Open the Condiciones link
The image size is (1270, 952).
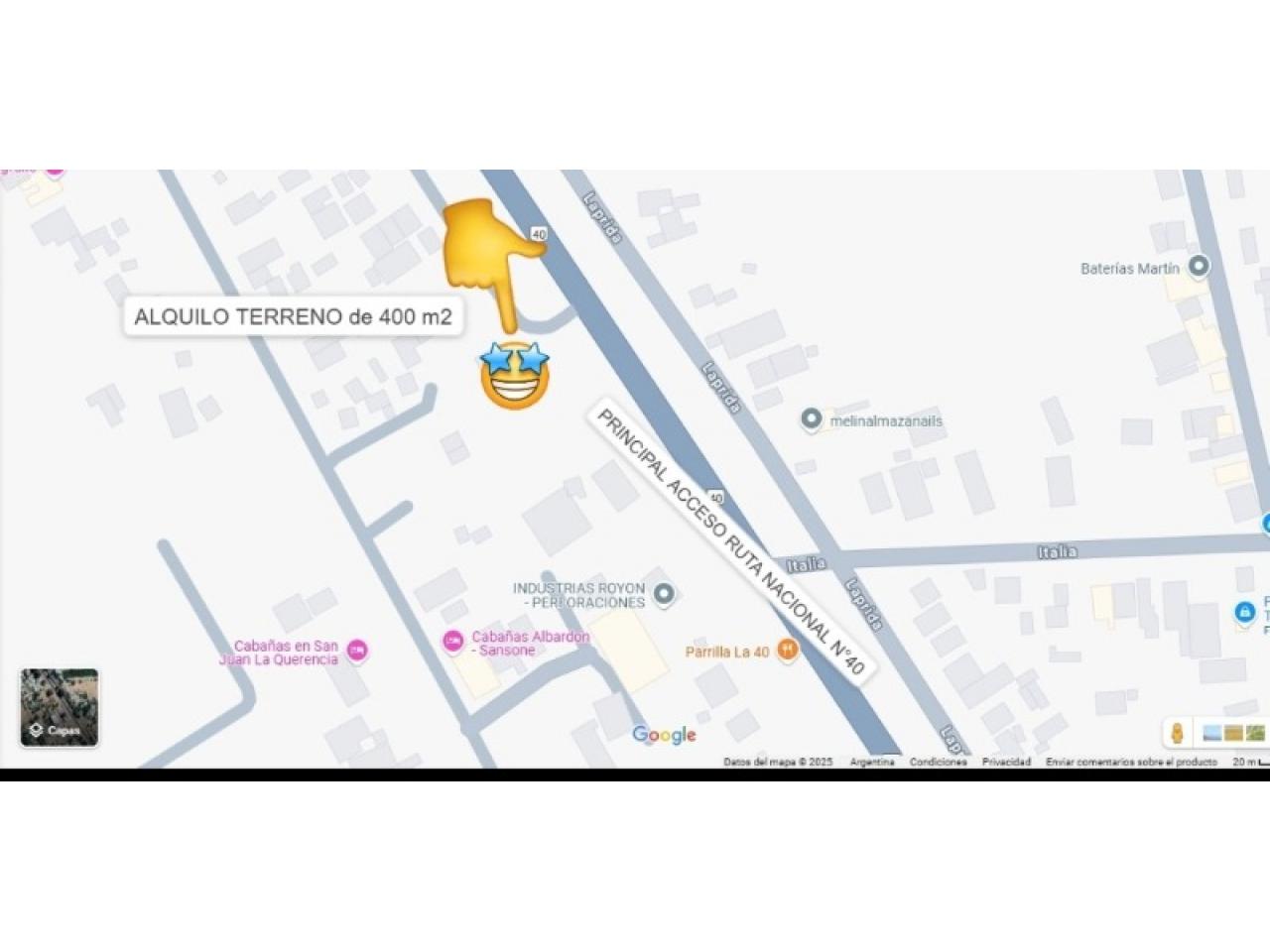point(938,762)
